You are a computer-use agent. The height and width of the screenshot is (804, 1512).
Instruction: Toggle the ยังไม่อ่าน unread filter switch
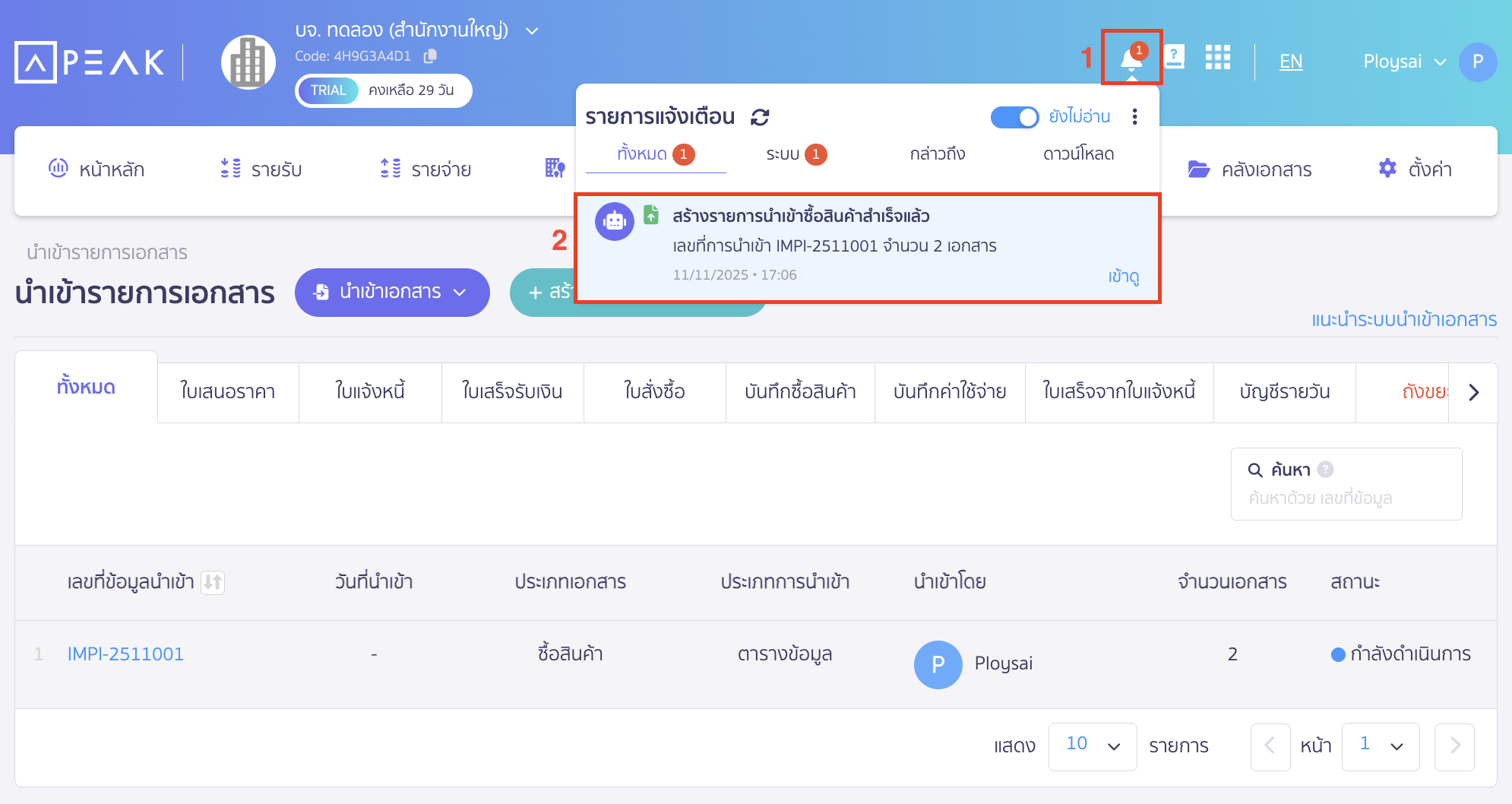[x=1015, y=117]
